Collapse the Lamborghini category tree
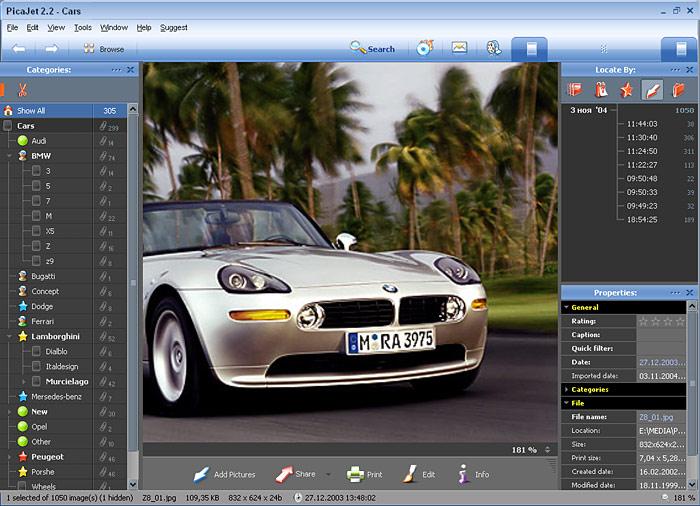This screenshot has width=700, height=506. coord(9,336)
